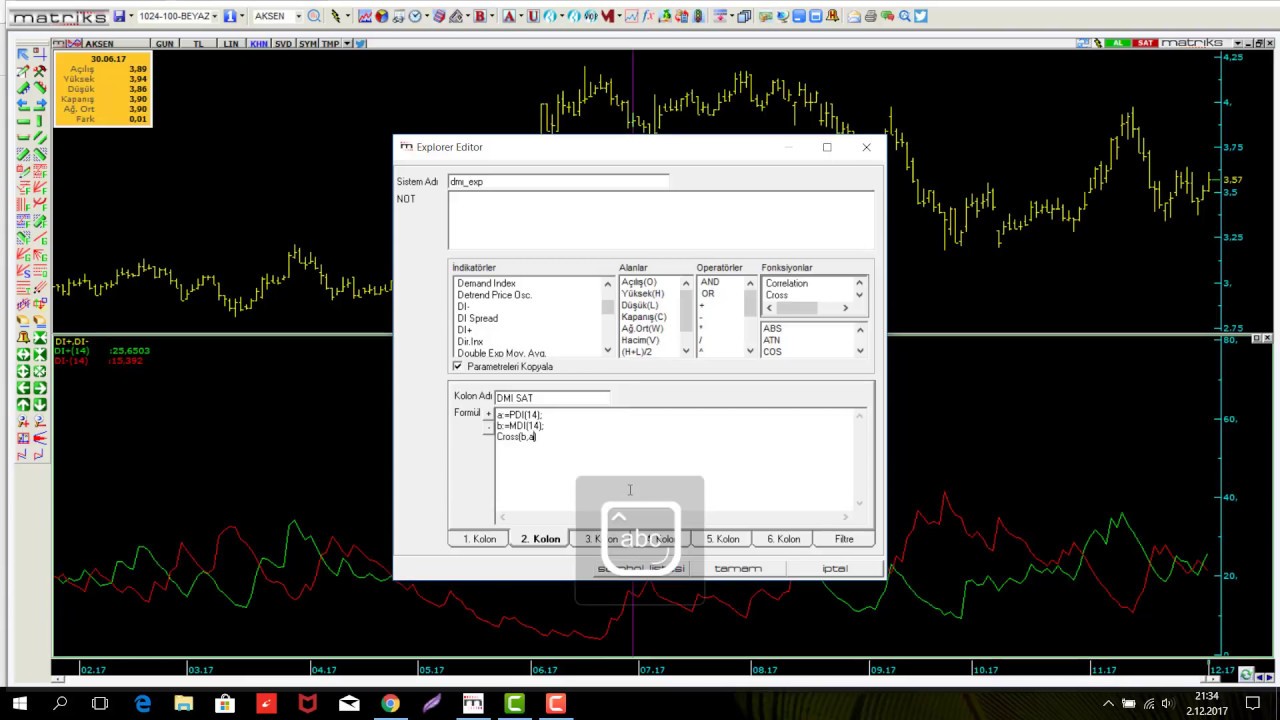The height and width of the screenshot is (720, 1280).
Task: Expand the dropdown arrow next to clock icon
Action: pos(426,16)
